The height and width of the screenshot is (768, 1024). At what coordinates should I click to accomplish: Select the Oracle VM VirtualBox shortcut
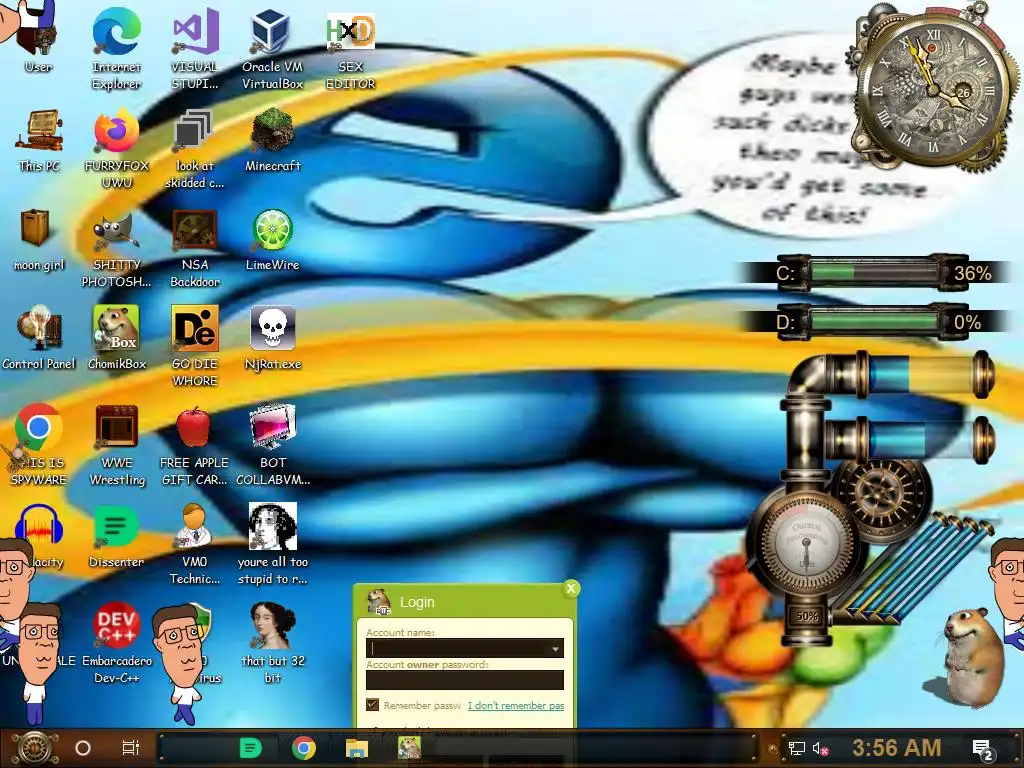272,47
